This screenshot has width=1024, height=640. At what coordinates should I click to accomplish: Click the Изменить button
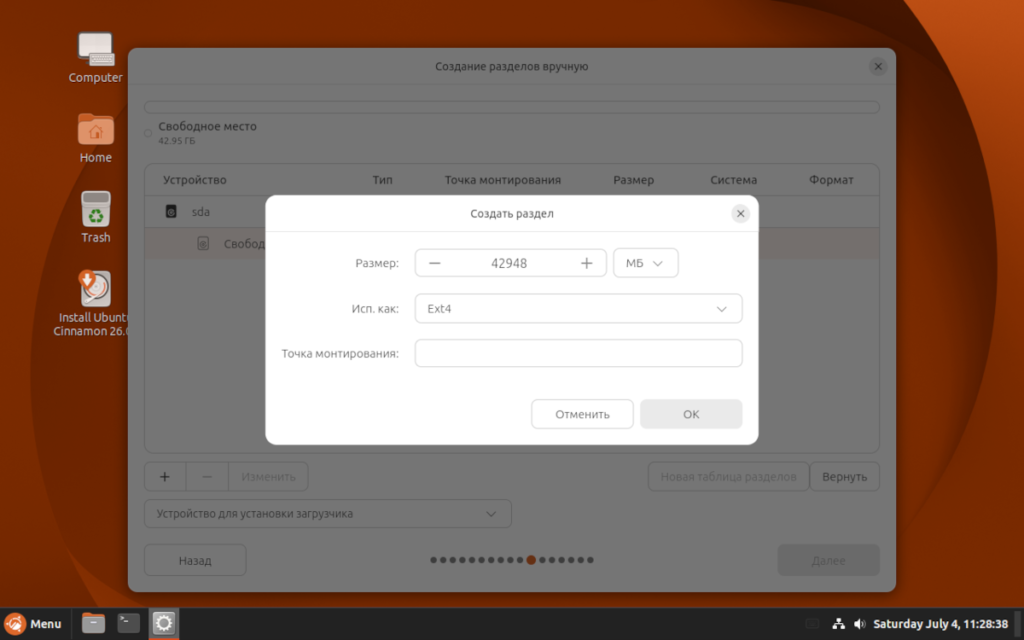tap(268, 477)
